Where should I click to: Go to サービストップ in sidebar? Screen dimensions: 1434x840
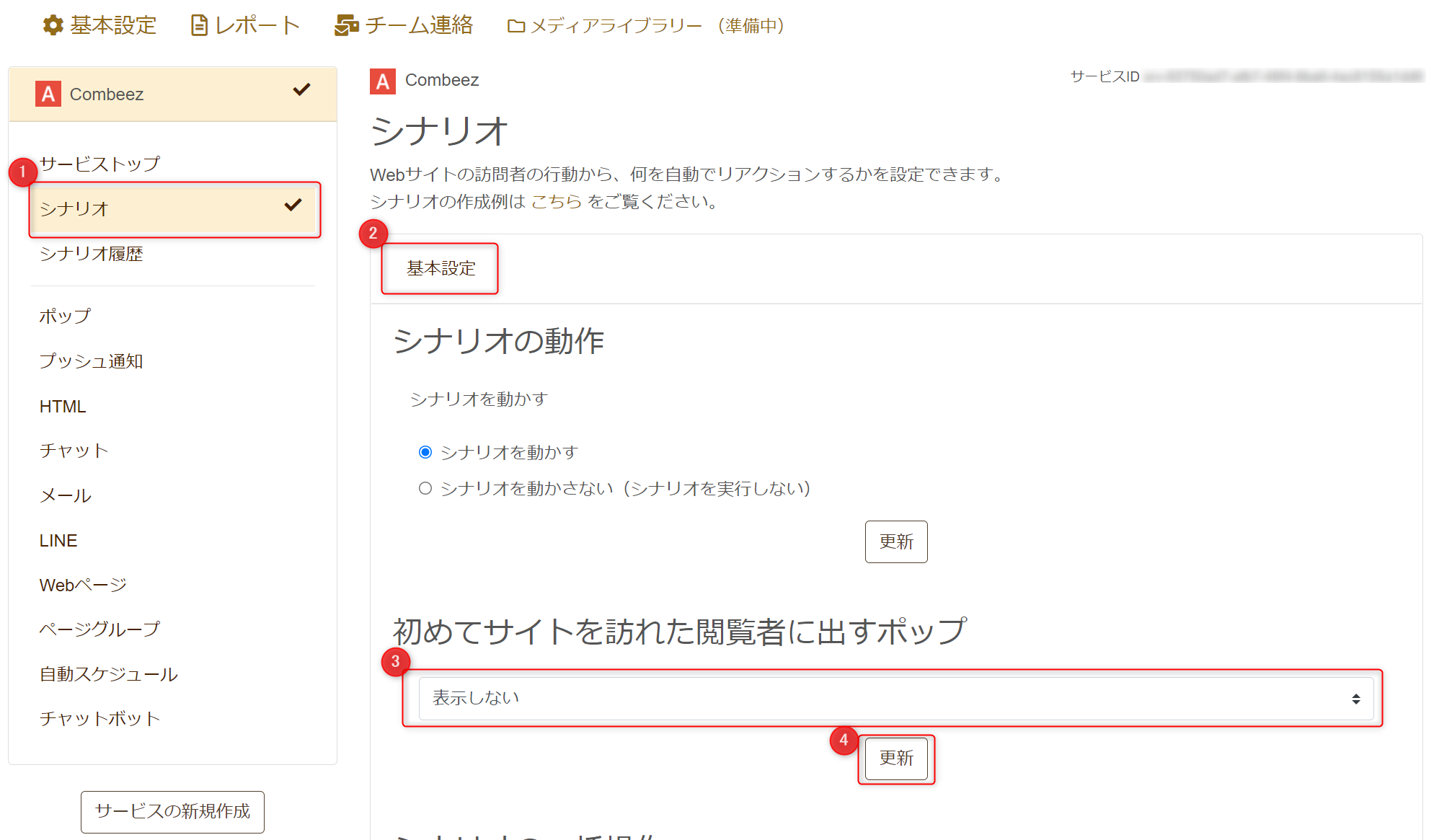100,164
